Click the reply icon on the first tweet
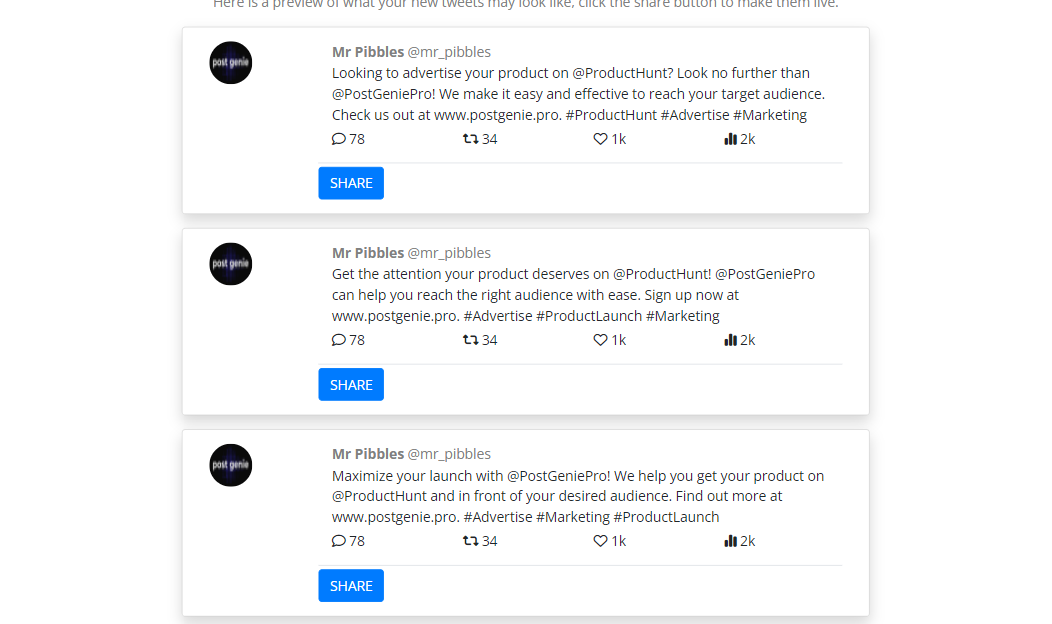Viewport: 1052px width, 624px height. click(x=339, y=139)
